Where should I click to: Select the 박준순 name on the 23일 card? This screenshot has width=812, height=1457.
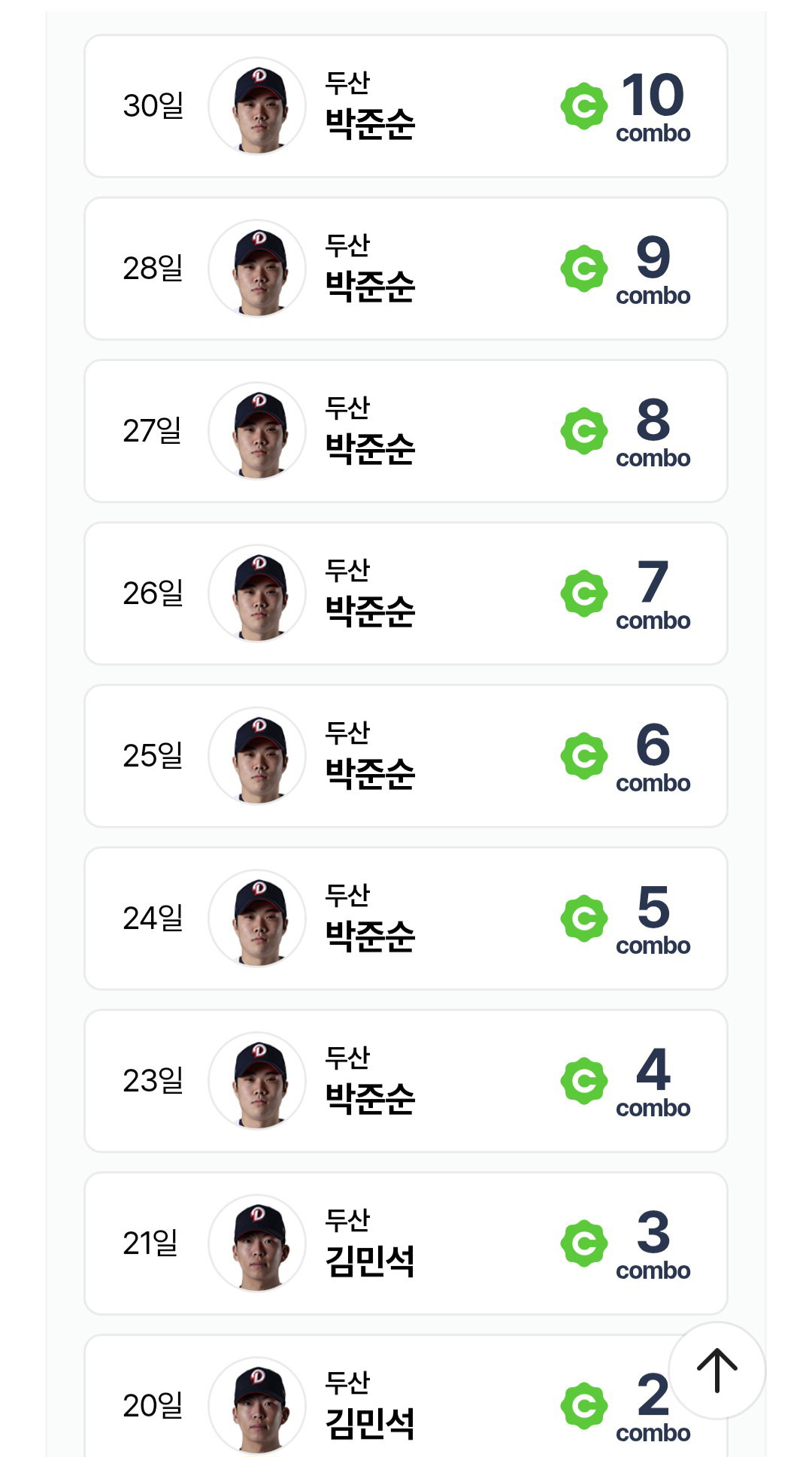tap(370, 1099)
